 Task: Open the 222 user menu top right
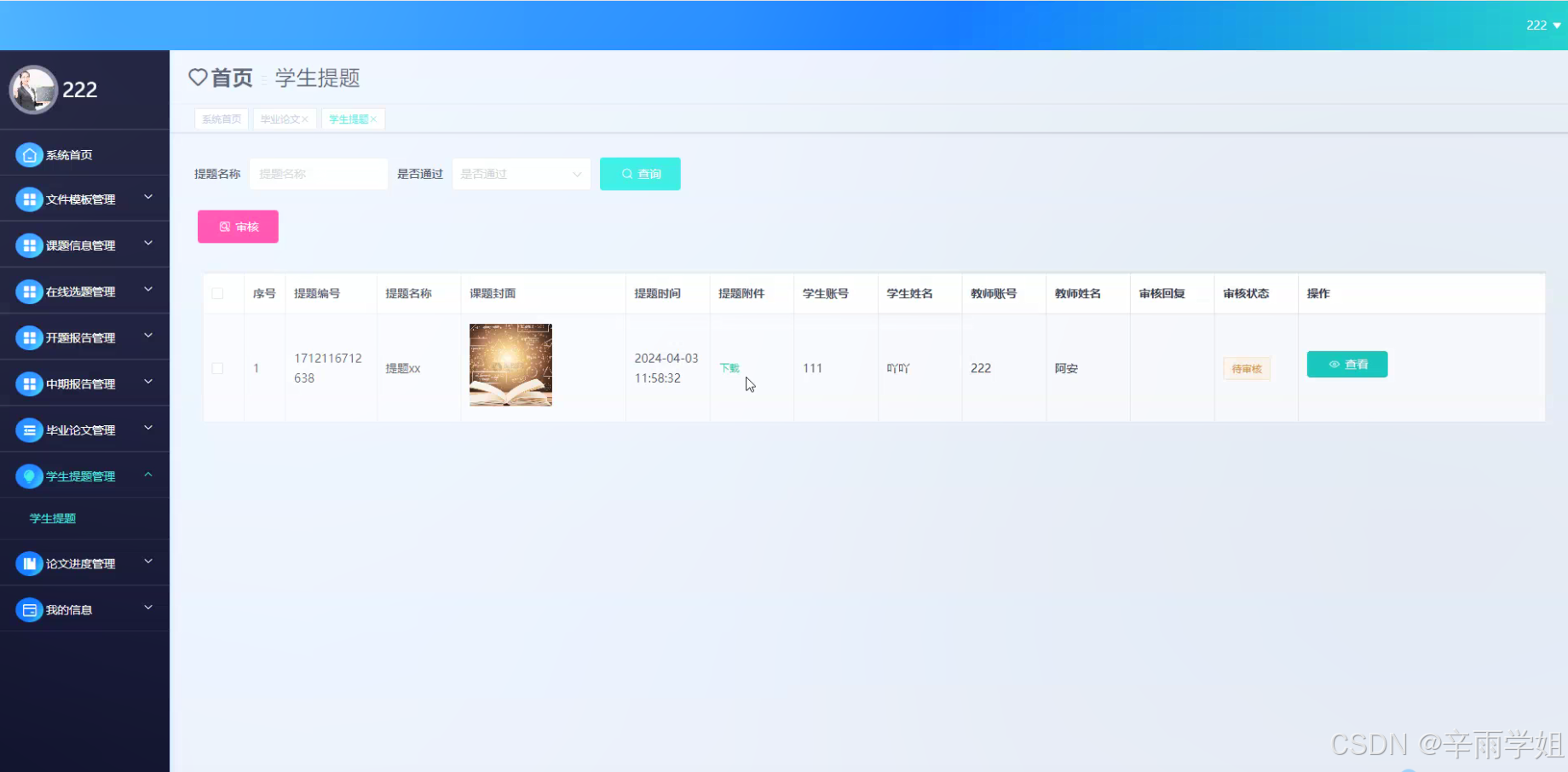click(1541, 25)
